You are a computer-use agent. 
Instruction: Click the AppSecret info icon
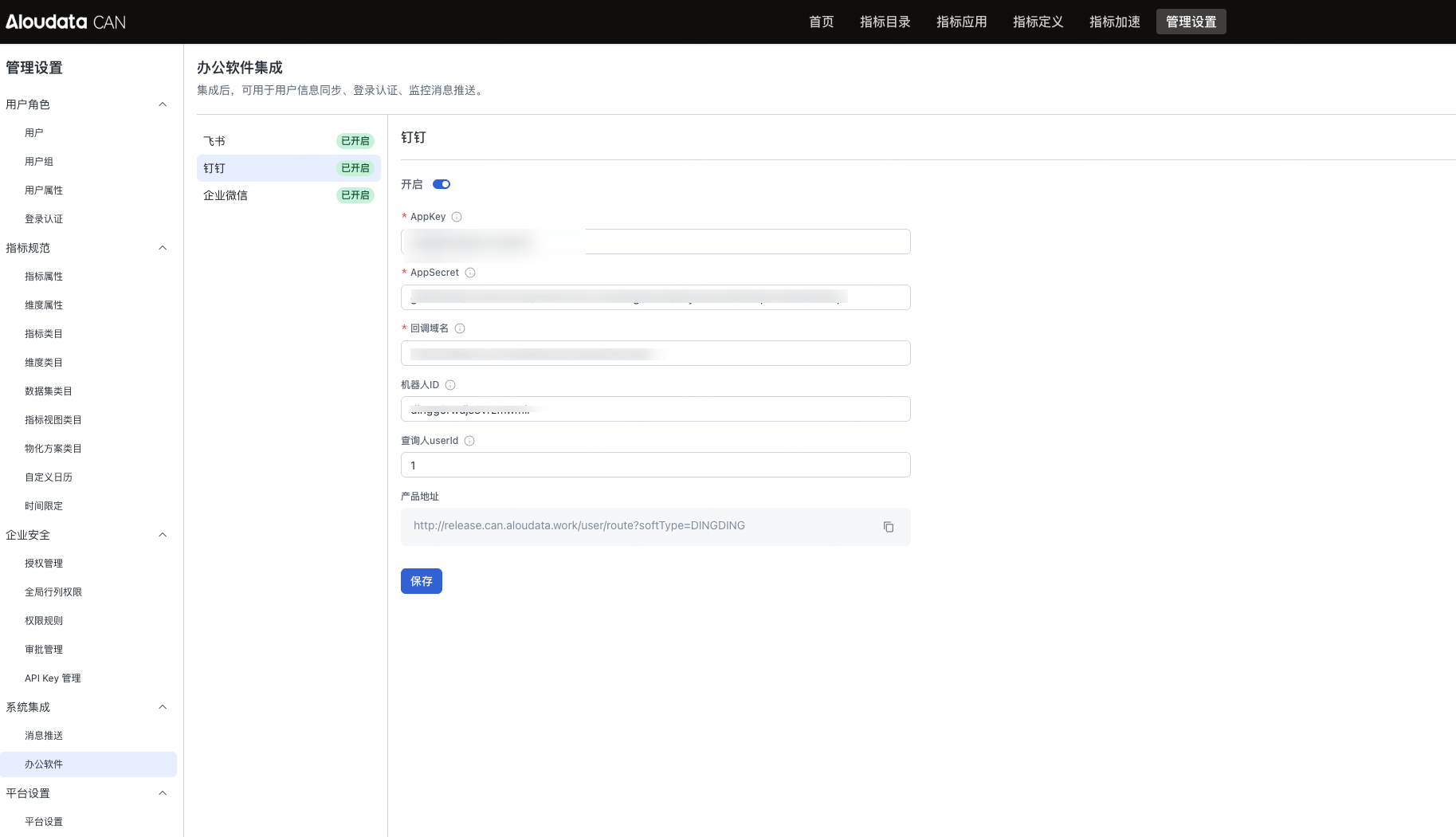coord(470,273)
